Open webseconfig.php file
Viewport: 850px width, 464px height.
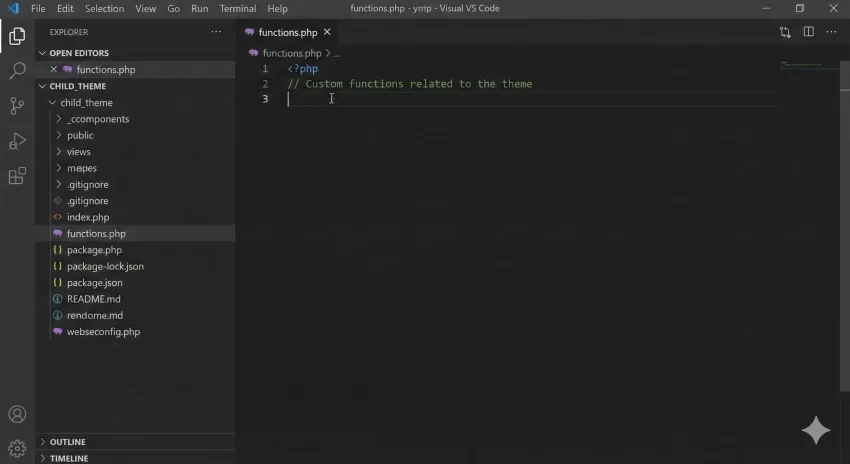point(103,332)
